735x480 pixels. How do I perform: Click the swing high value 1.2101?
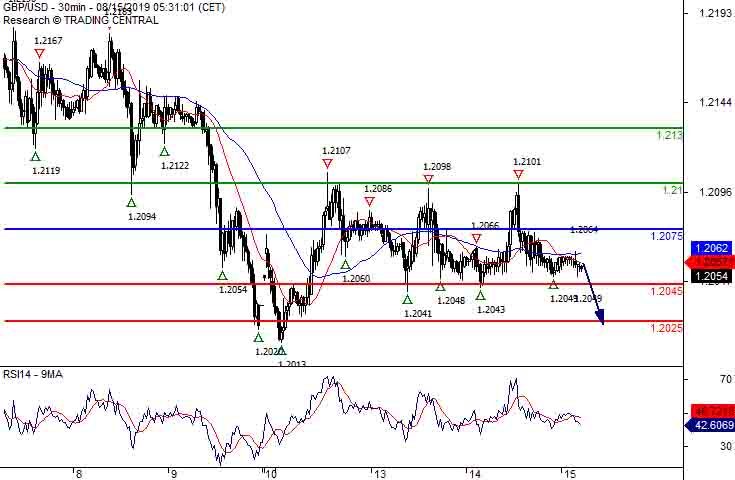tap(527, 162)
